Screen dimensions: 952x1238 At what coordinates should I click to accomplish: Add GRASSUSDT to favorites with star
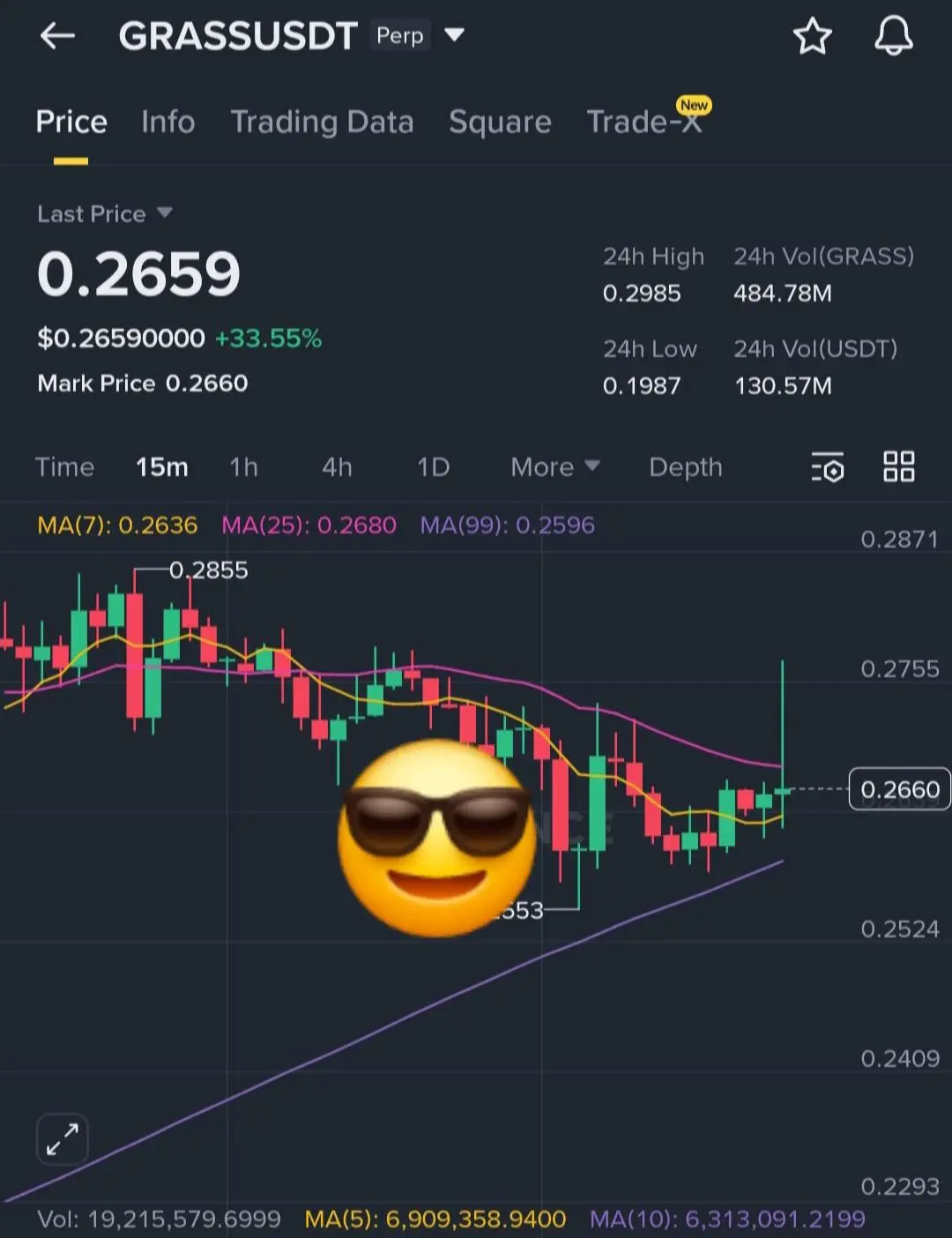tap(812, 36)
